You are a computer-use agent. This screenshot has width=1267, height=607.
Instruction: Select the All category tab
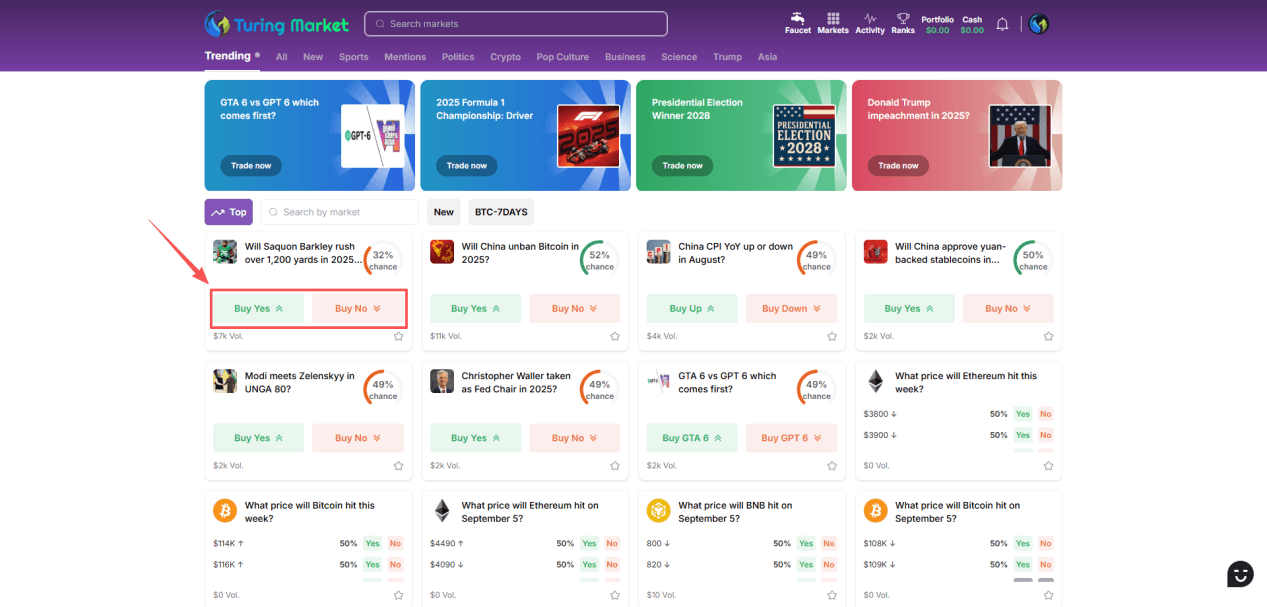pos(281,57)
